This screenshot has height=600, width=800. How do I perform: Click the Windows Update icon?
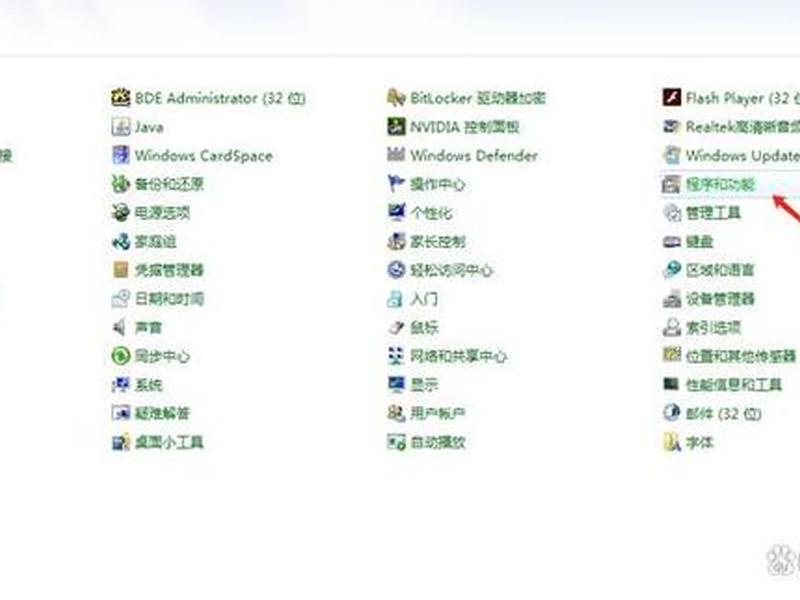point(671,155)
